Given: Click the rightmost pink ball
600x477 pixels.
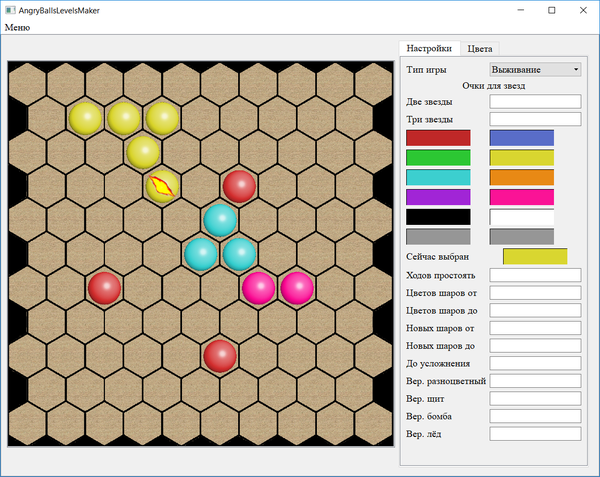Looking at the screenshot, I should coord(297,288).
